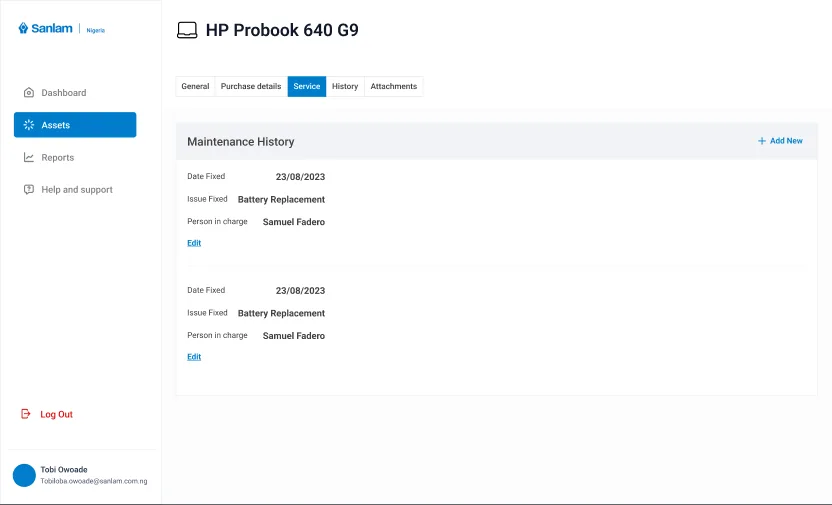Click the second entry's Samuel Fadero name
Viewport: 832px width, 505px height.
pyautogui.click(x=294, y=336)
